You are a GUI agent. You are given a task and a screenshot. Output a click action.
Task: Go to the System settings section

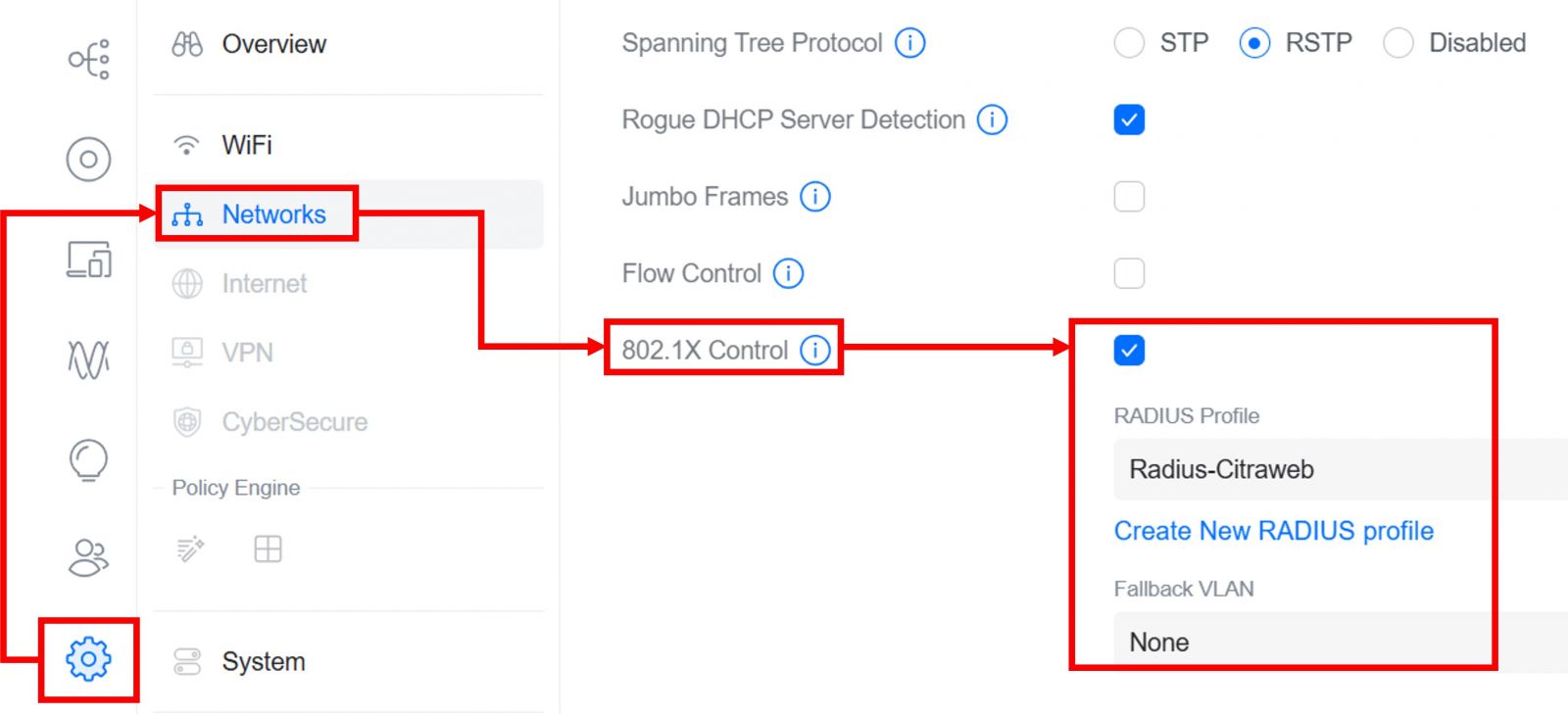pos(263,662)
